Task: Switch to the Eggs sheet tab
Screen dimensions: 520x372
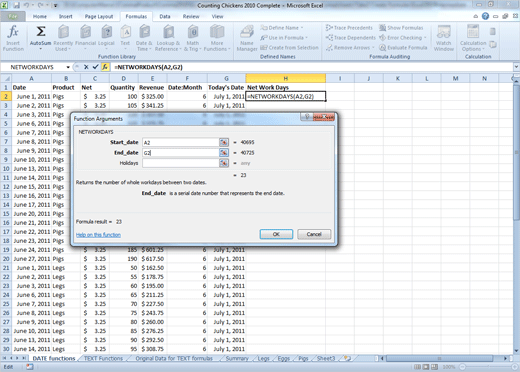Action: pos(284,358)
